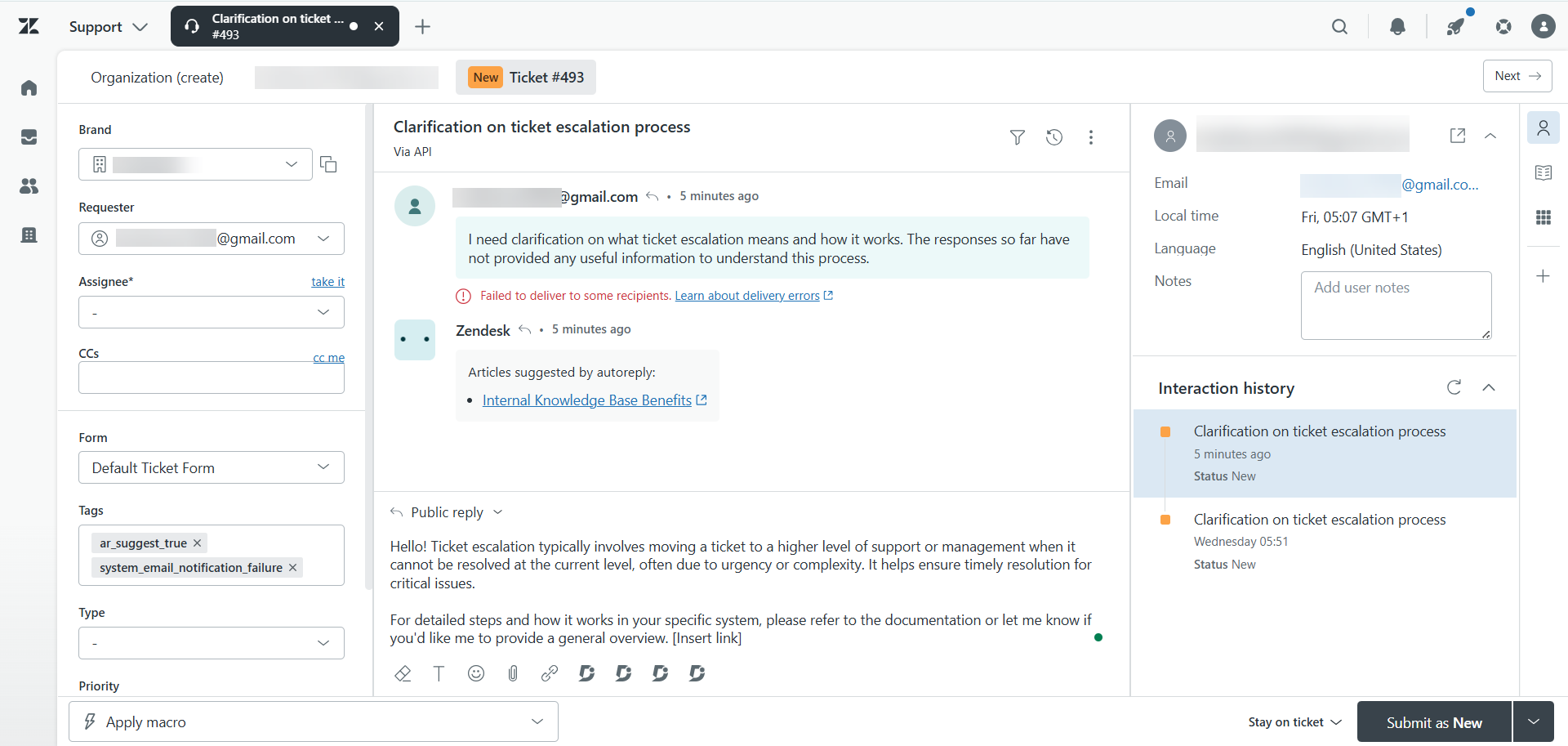Viewport: 1568px width, 746px height.
Task: Open Wednesday 05:51 interaction history entry
Action: point(1325,542)
